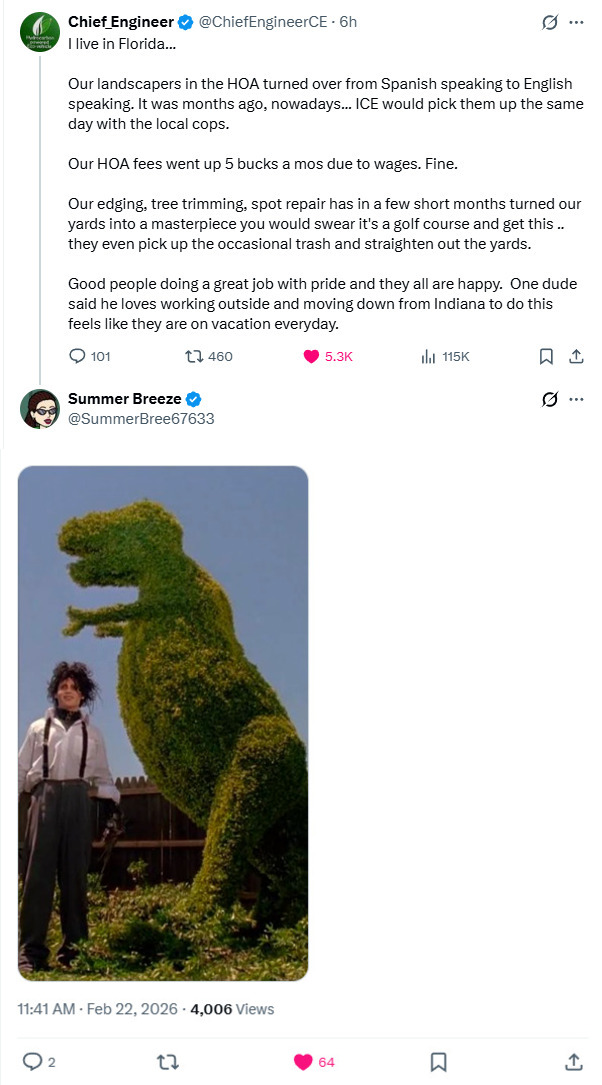
Task: Toggle the like on Summer Breeze's post
Action: click(x=304, y=1061)
